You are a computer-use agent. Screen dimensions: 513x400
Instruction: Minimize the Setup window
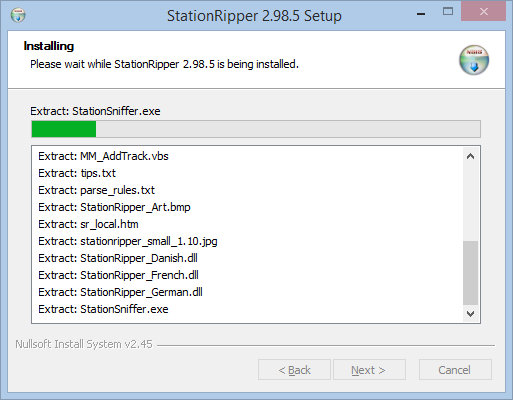(x=421, y=14)
